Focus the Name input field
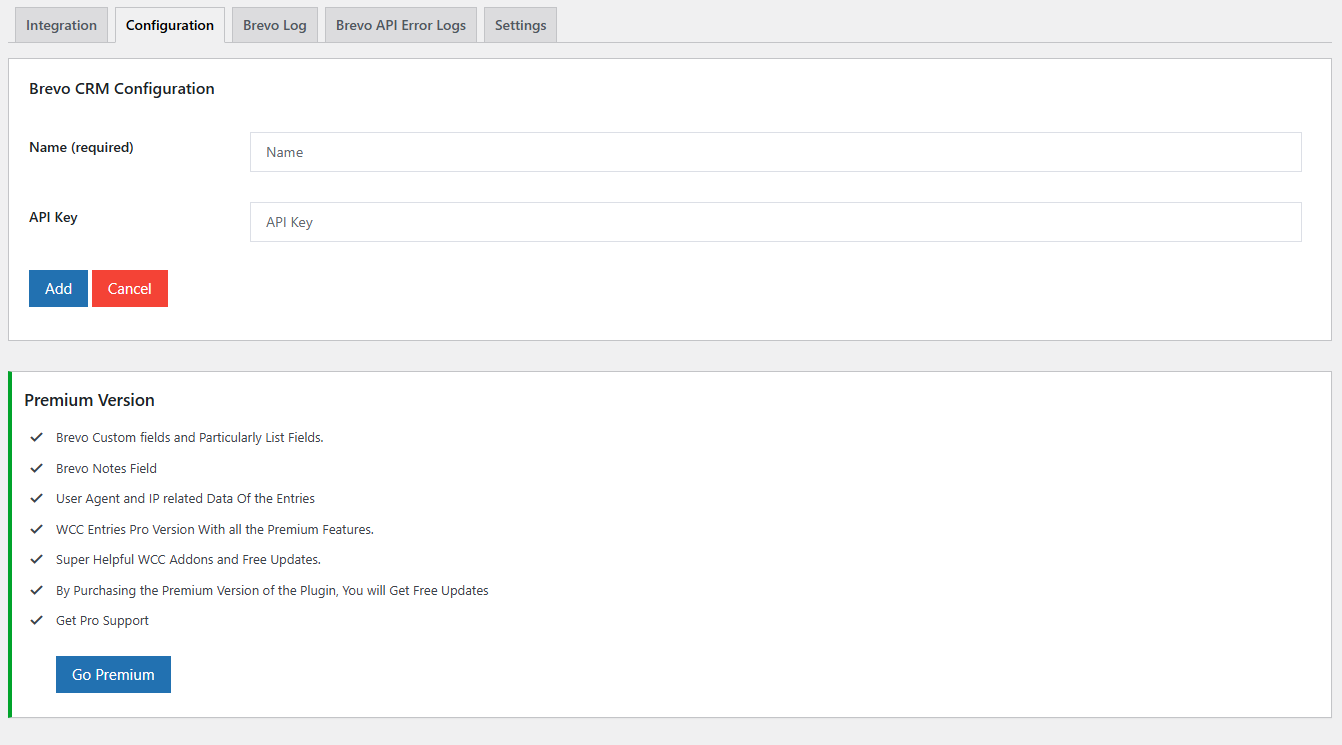 (775, 152)
